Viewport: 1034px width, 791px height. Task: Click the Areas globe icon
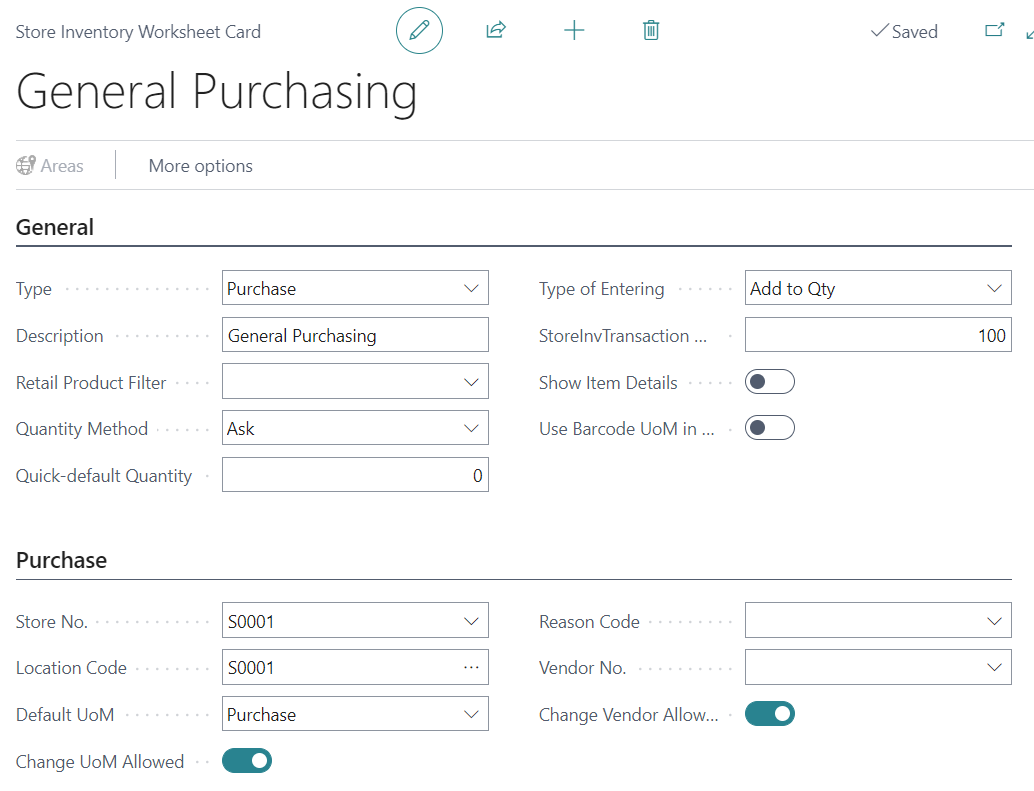[x=27, y=166]
